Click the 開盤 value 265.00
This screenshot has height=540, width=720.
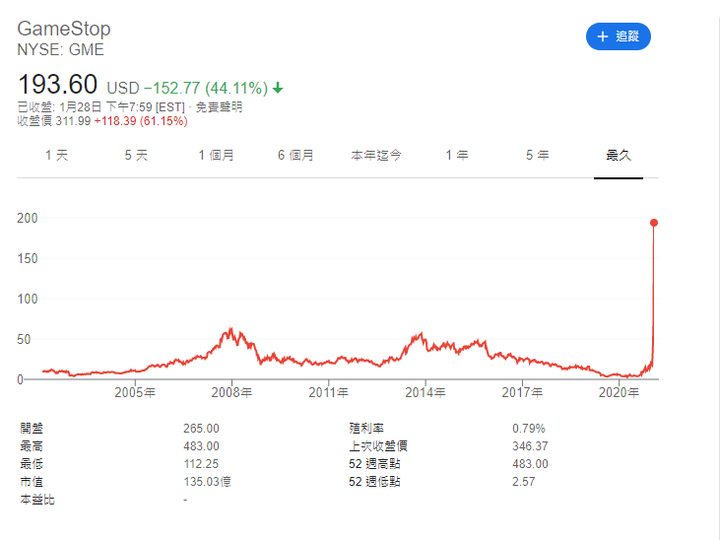click(201, 428)
